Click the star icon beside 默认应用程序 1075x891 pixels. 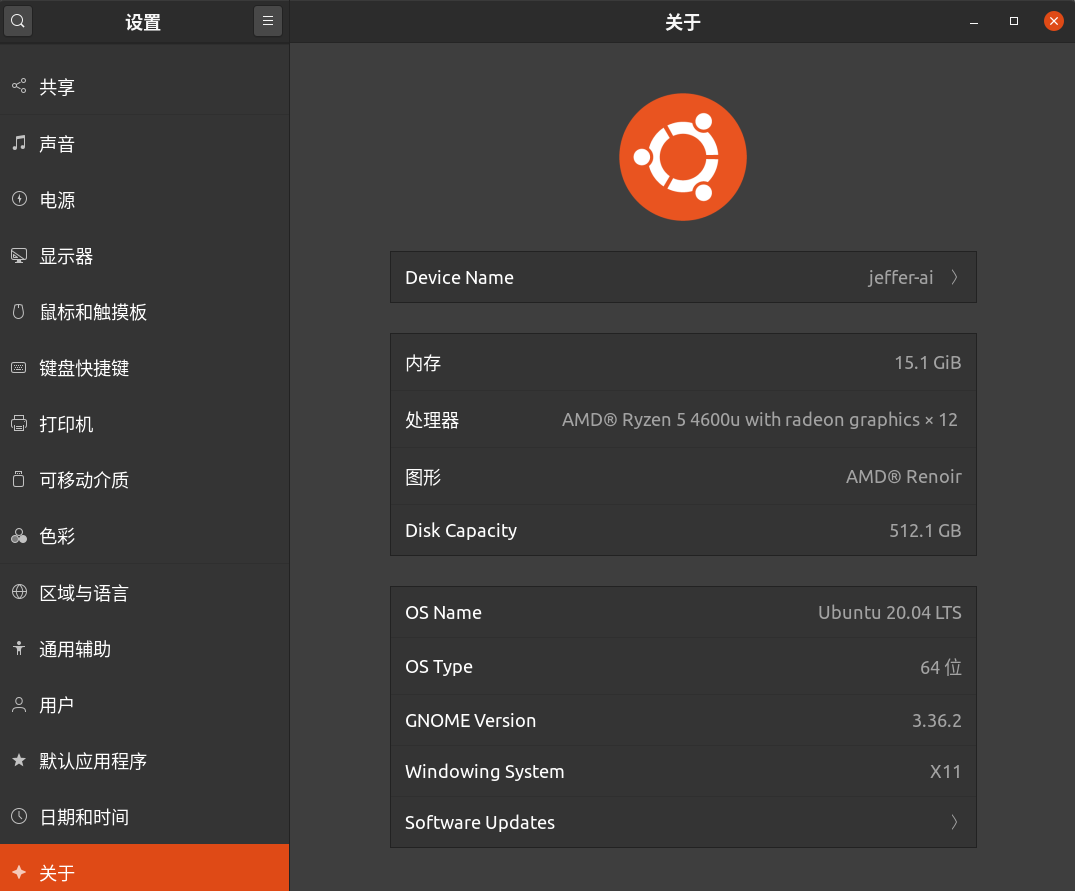coord(19,760)
